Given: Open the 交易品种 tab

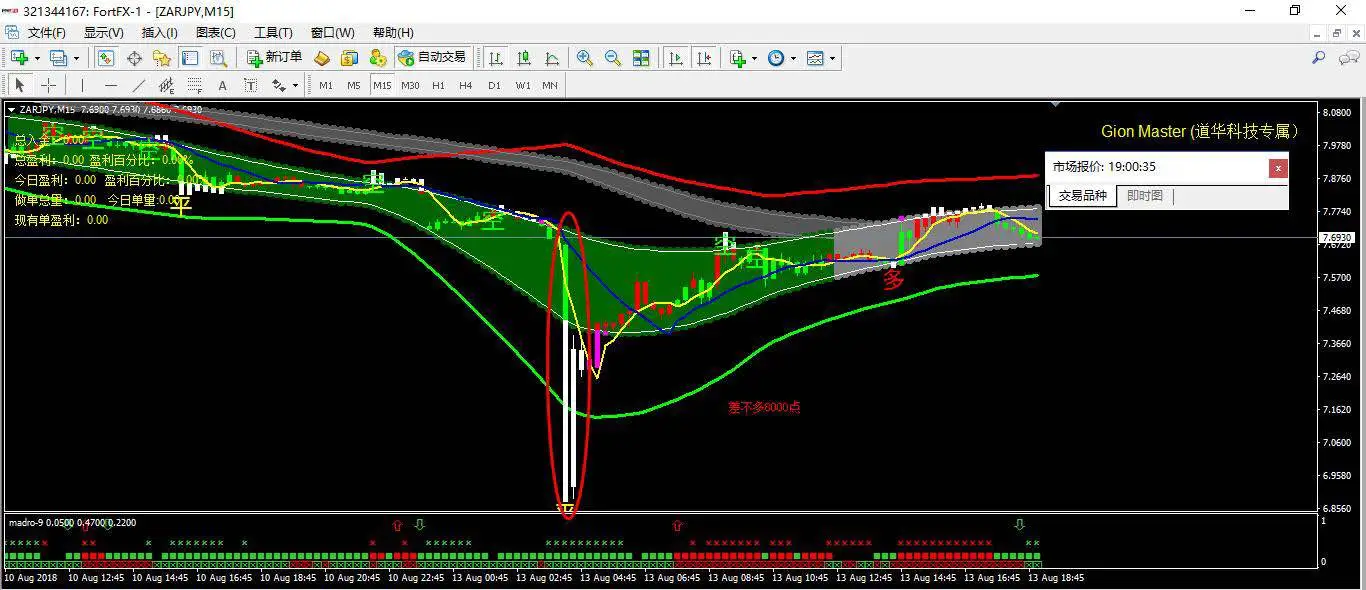Looking at the screenshot, I should (x=1083, y=196).
